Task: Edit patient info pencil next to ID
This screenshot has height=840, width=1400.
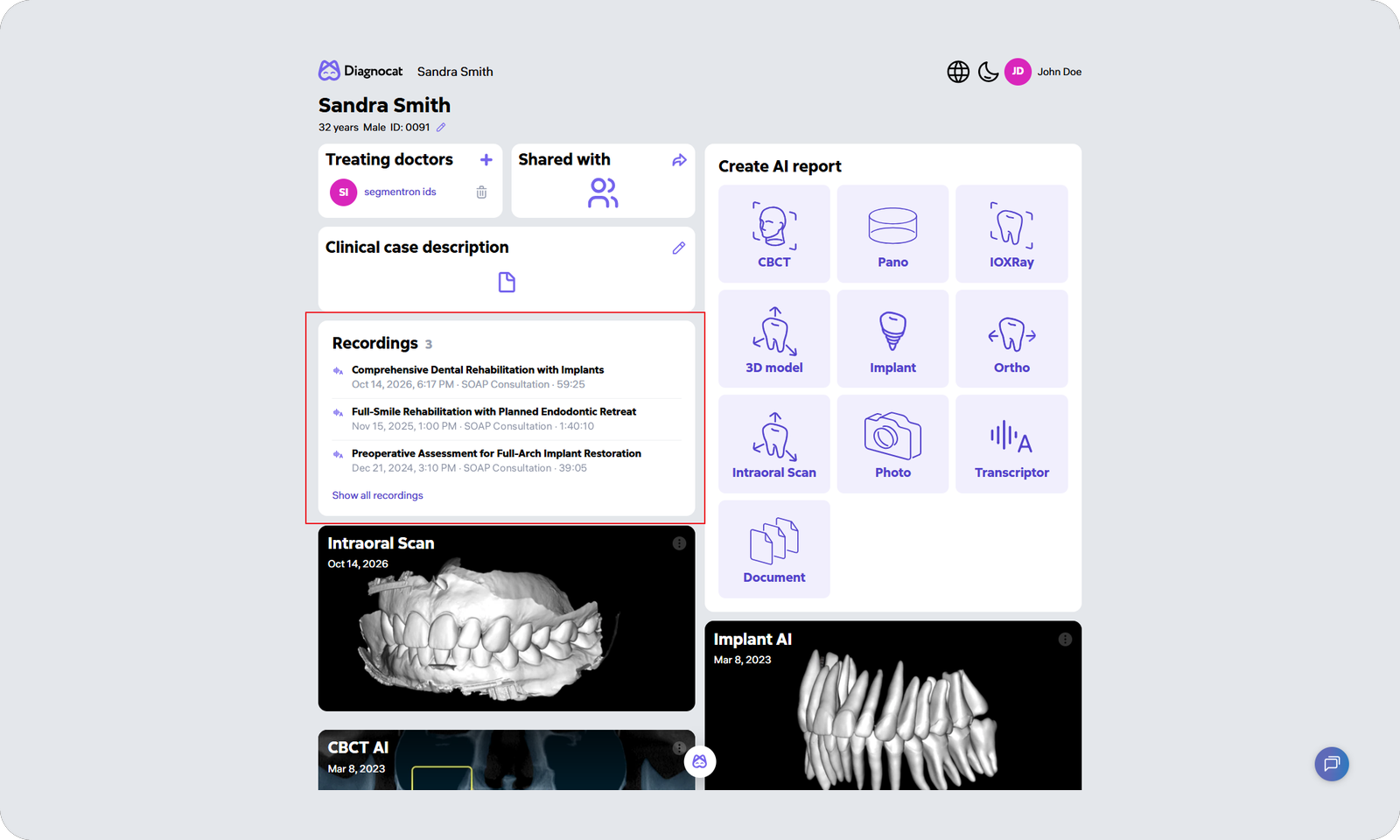Action: point(441,128)
